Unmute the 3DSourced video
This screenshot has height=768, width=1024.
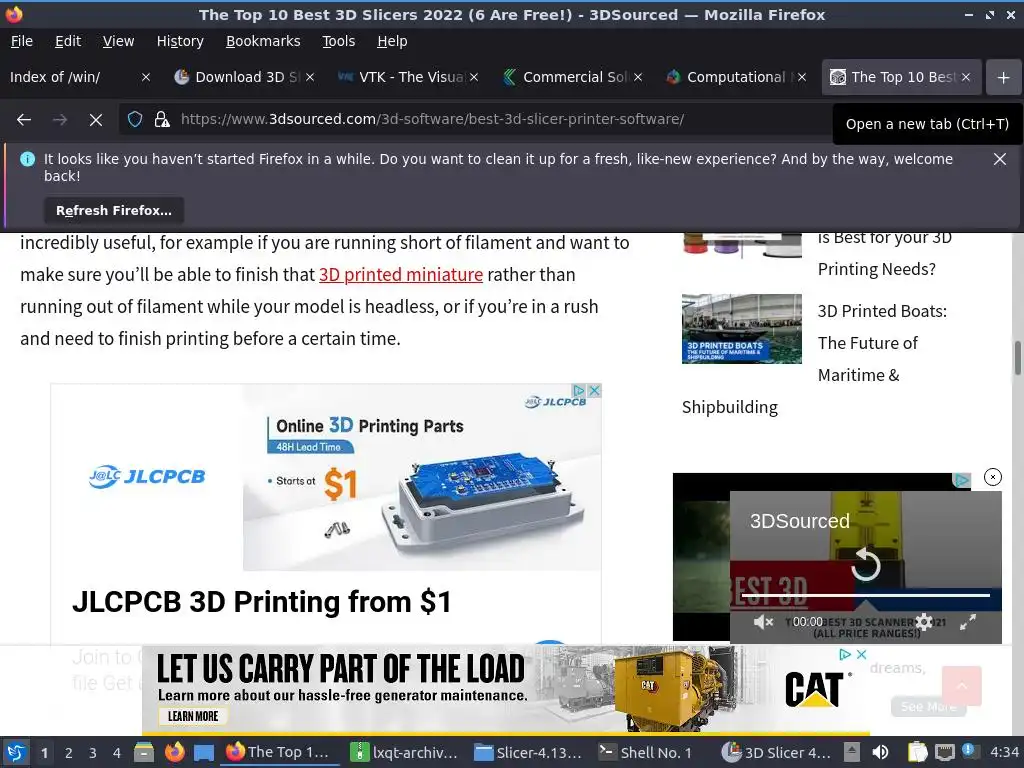[x=763, y=622]
